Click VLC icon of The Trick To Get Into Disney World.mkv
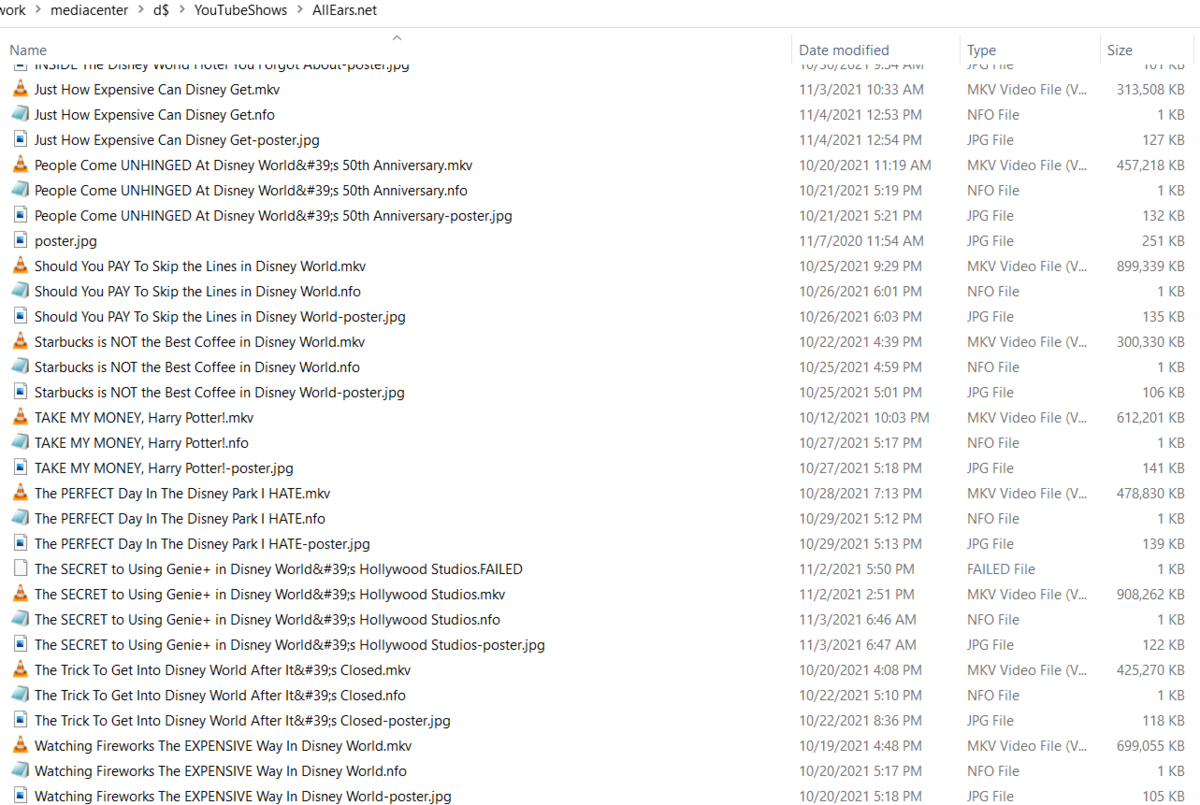Viewport: 1200px width, 805px height. (20, 670)
